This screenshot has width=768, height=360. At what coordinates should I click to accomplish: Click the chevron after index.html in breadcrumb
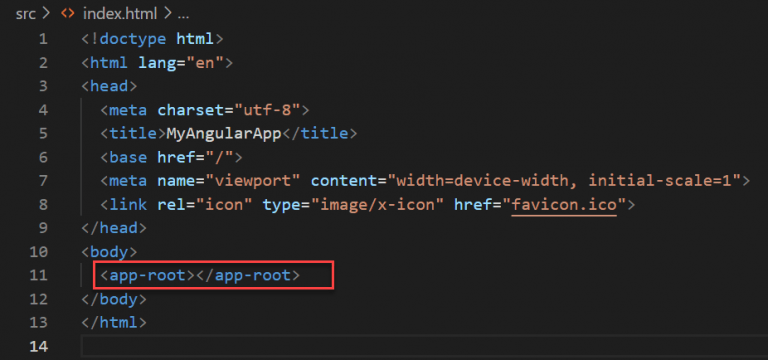point(168,14)
